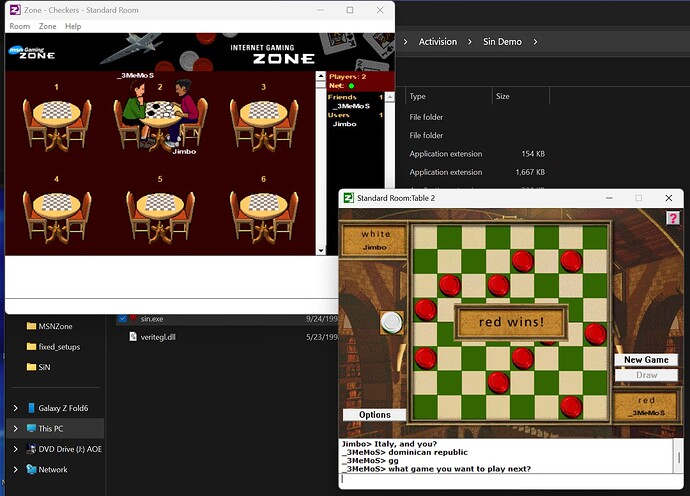Click the white Jimbo player plaque

pos(374,240)
